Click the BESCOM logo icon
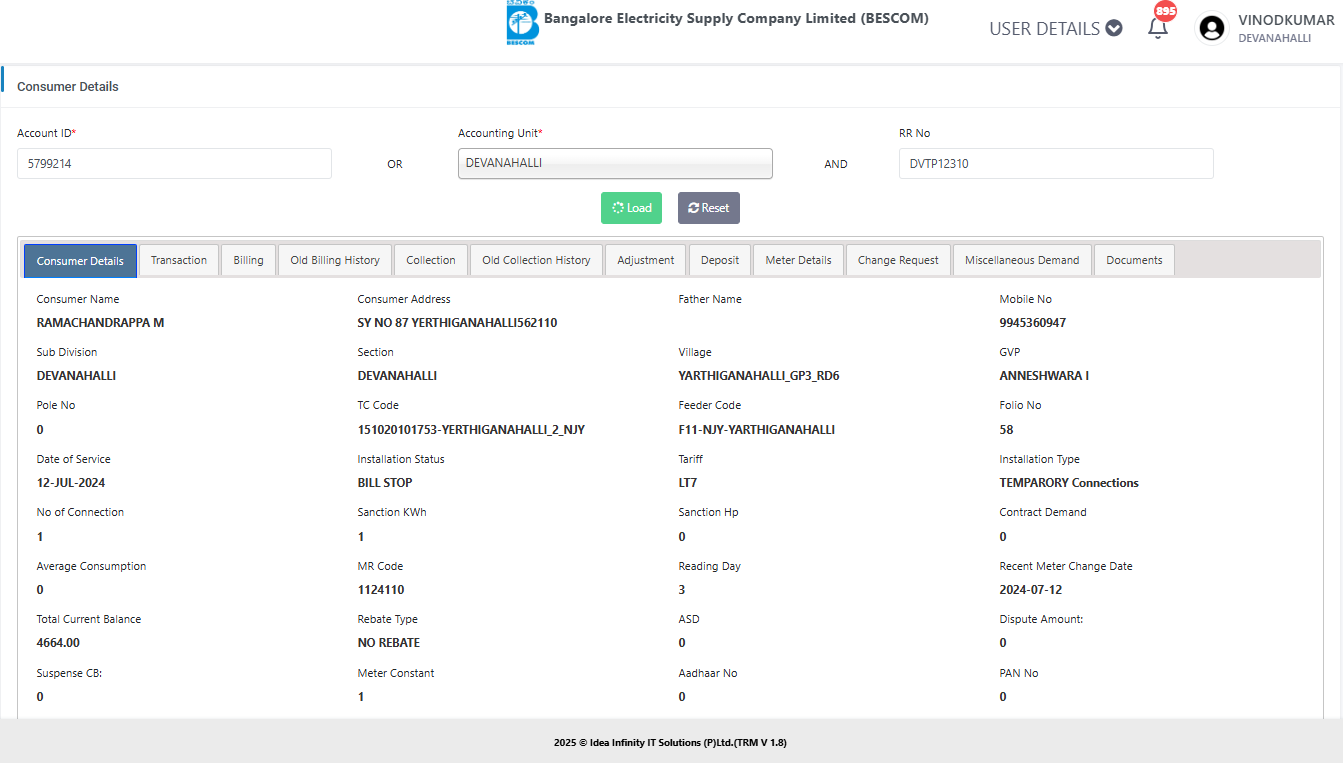This screenshot has width=1343, height=763. [522, 24]
